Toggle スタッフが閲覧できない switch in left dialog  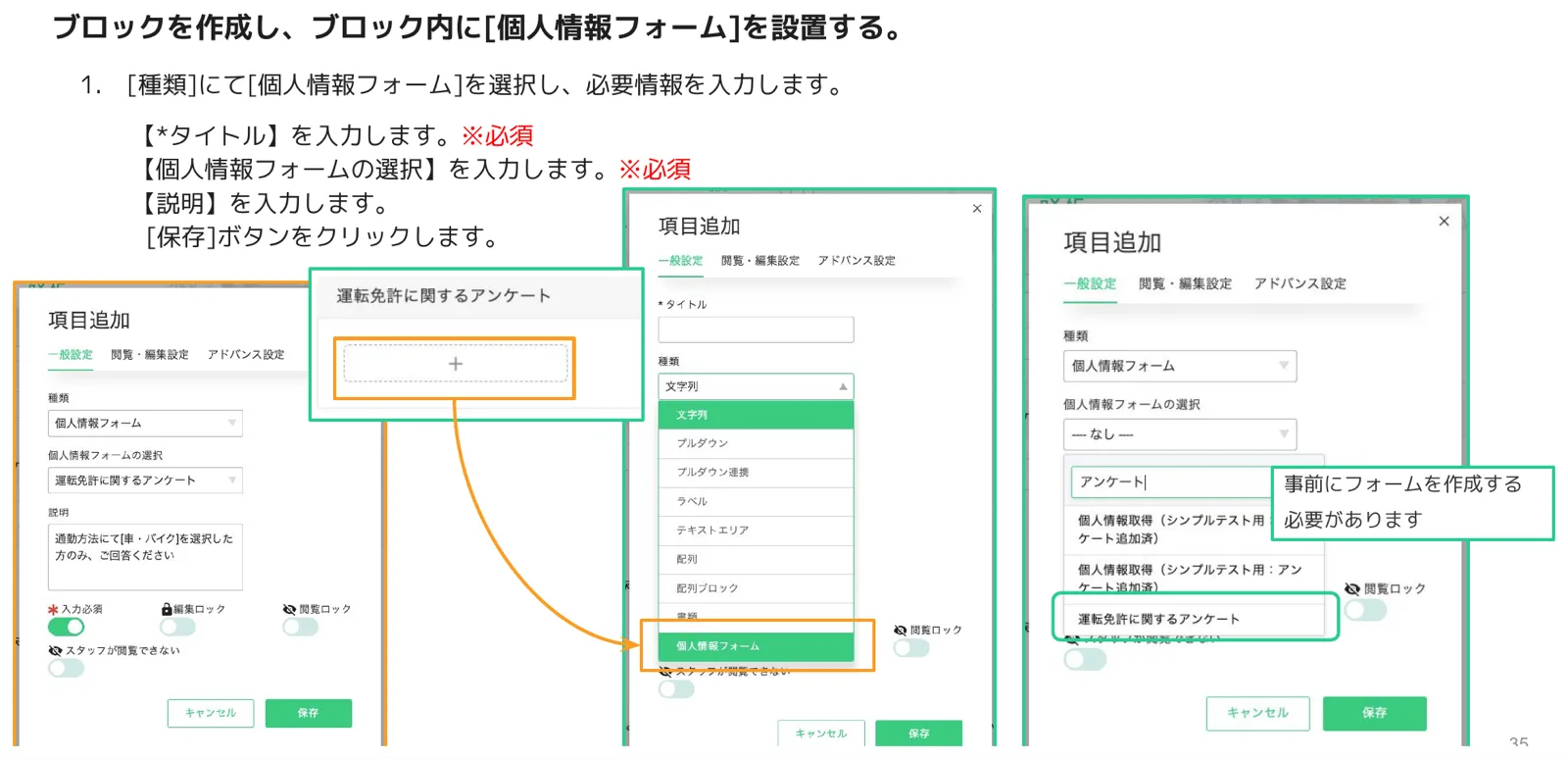tap(66, 668)
